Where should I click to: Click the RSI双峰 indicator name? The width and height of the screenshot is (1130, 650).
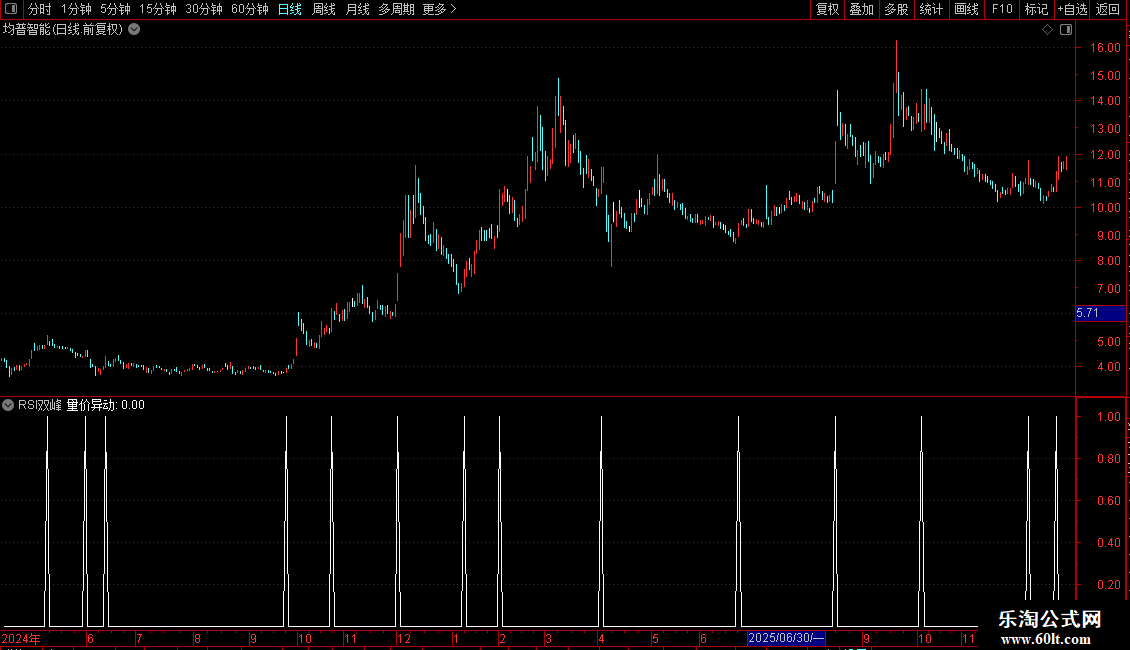[x=40, y=405]
